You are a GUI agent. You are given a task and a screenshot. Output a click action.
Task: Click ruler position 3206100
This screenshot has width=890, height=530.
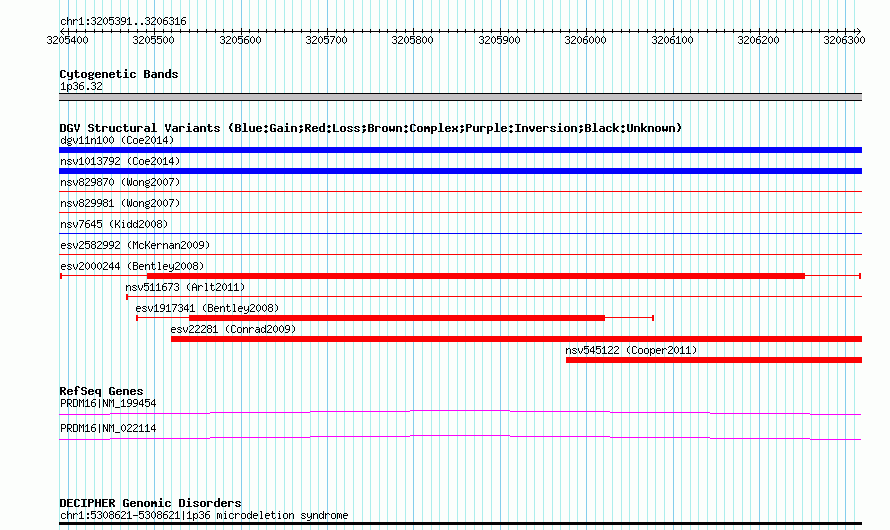pyautogui.click(x=673, y=40)
